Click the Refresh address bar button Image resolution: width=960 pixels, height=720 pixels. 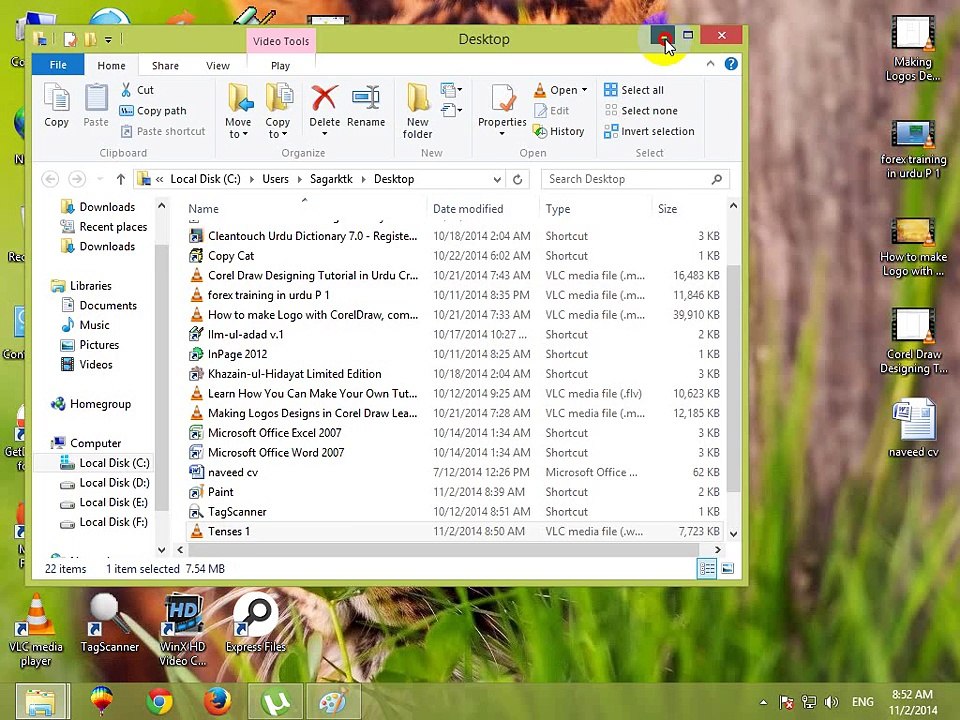pos(517,179)
